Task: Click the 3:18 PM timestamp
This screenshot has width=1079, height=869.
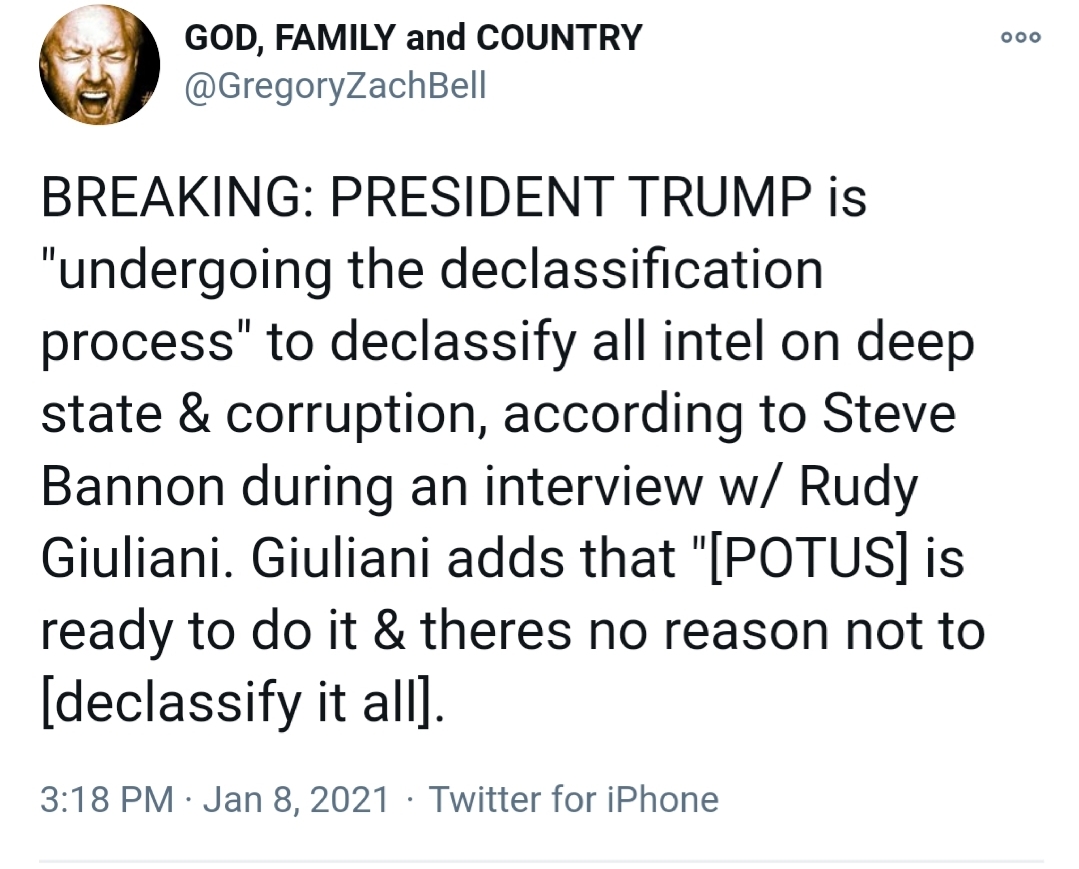Action: [107, 800]
